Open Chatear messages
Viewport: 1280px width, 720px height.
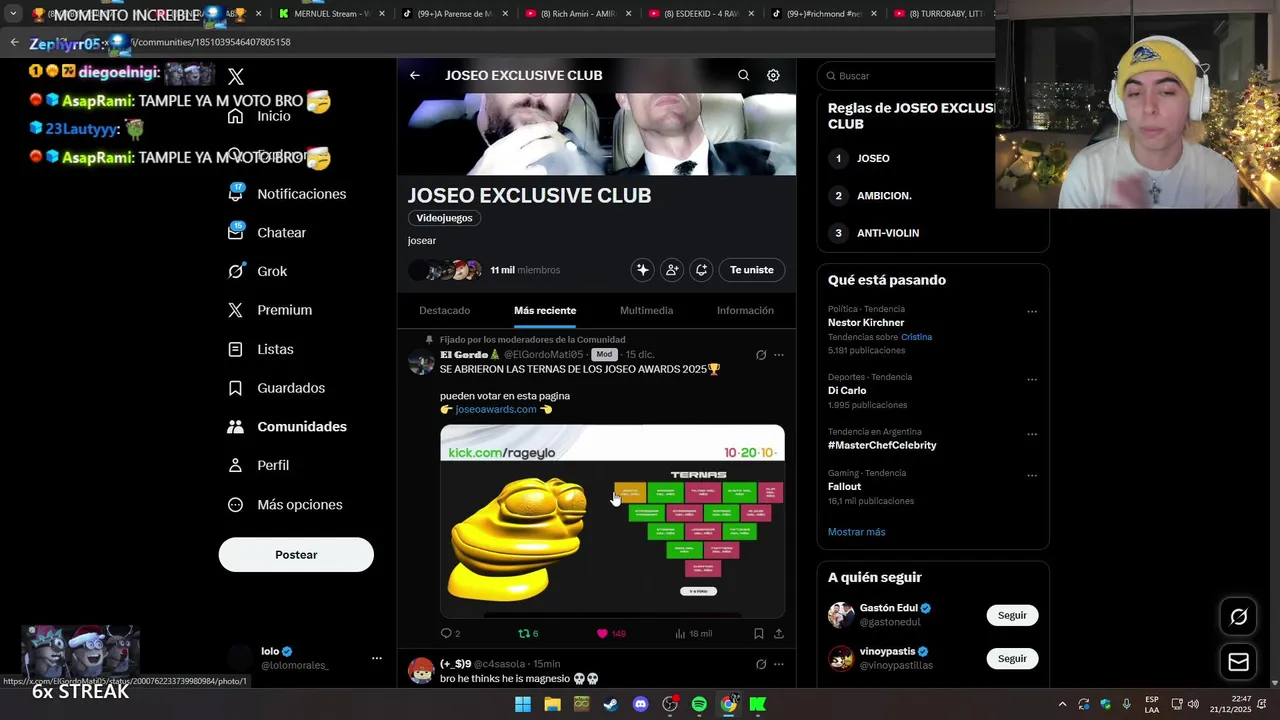(267, 232)
